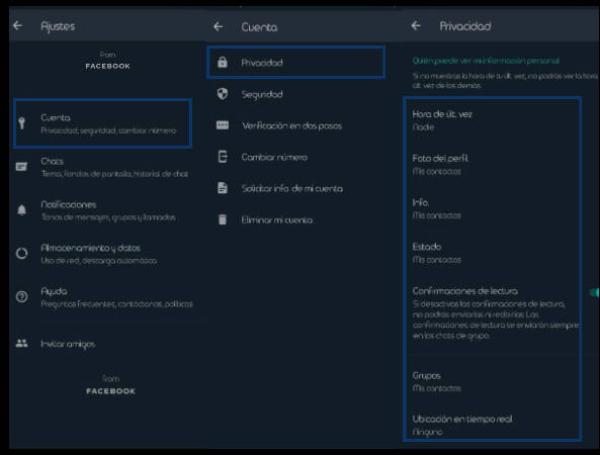The image size is (600, 455).
Task: Open Seguridad in the Cuenta screen
Action: 296,94
